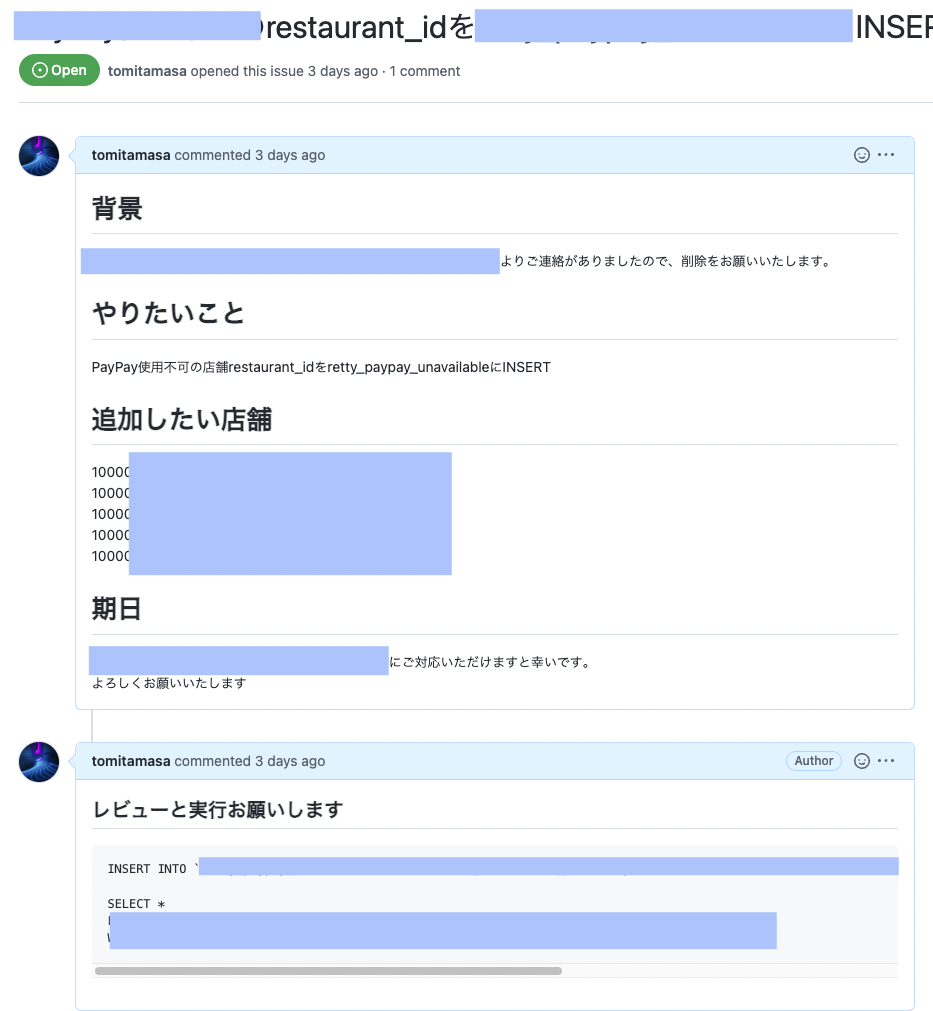The width and height of the screenshot is (933, 1011).
Task: Click the 'SELECT *' line in code block
Action: (x=136, y=904)
